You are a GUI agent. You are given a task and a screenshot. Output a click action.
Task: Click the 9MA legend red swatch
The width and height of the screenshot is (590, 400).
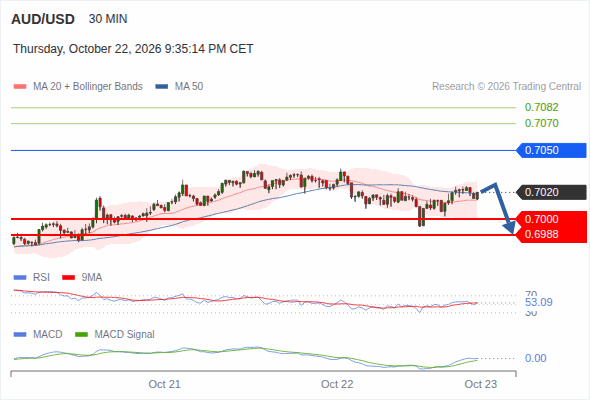coord(68,278)
